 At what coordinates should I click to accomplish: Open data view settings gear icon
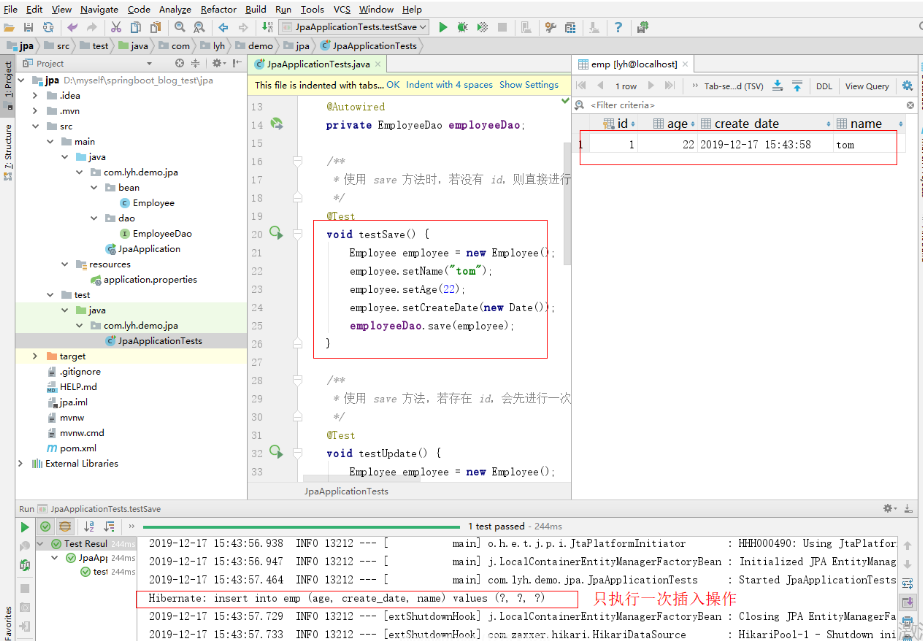click(908, 86)
